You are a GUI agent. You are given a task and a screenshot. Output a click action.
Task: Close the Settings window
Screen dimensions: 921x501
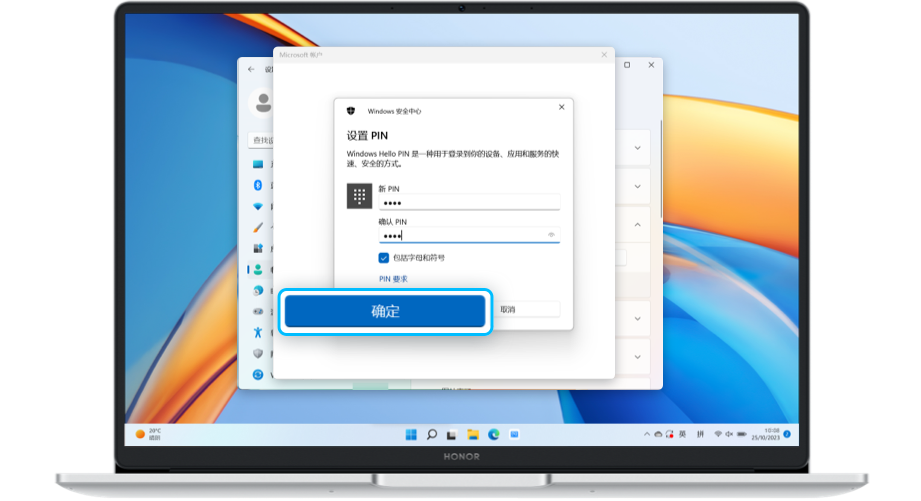pos(651,65)
